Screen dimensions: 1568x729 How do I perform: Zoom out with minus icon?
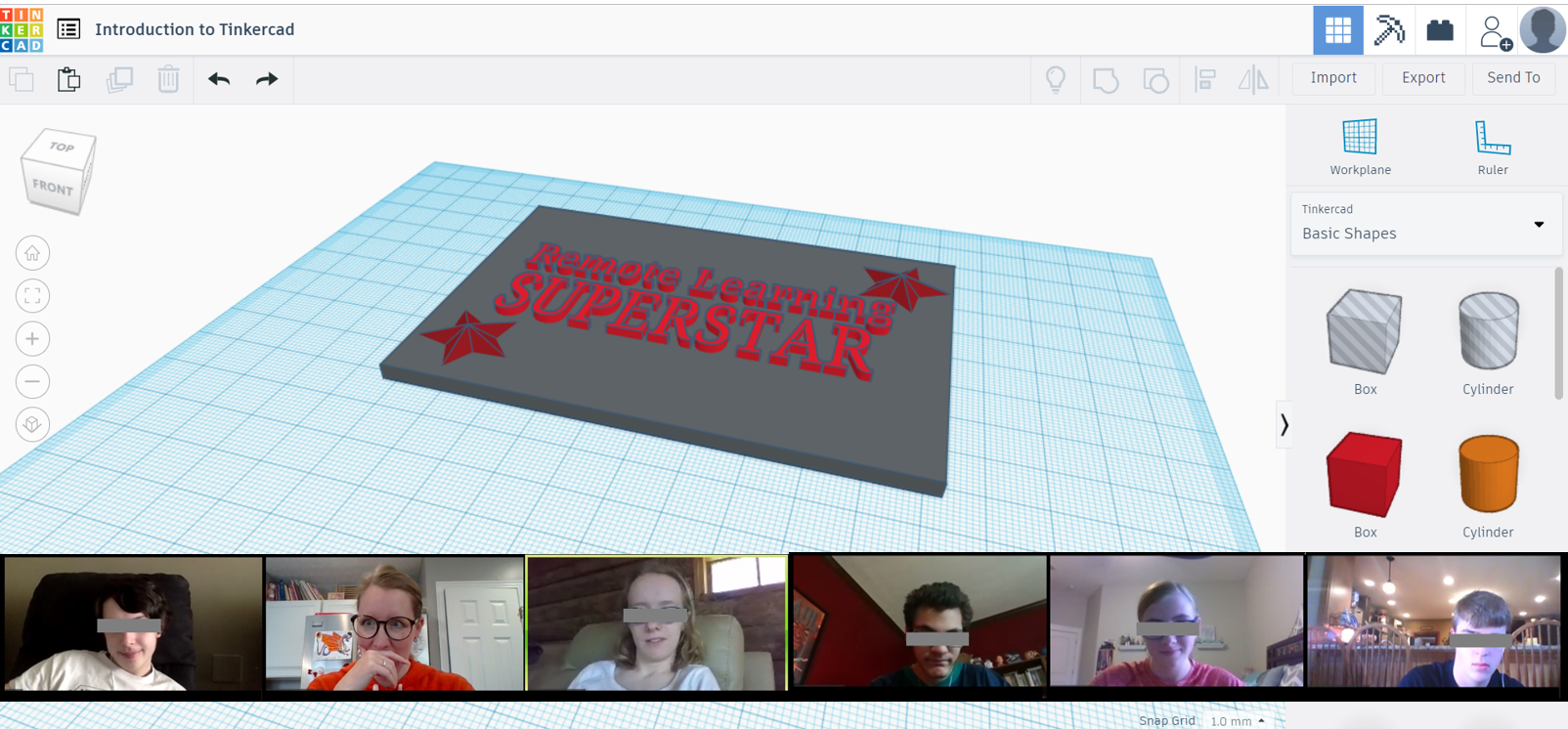coord(32,382)
